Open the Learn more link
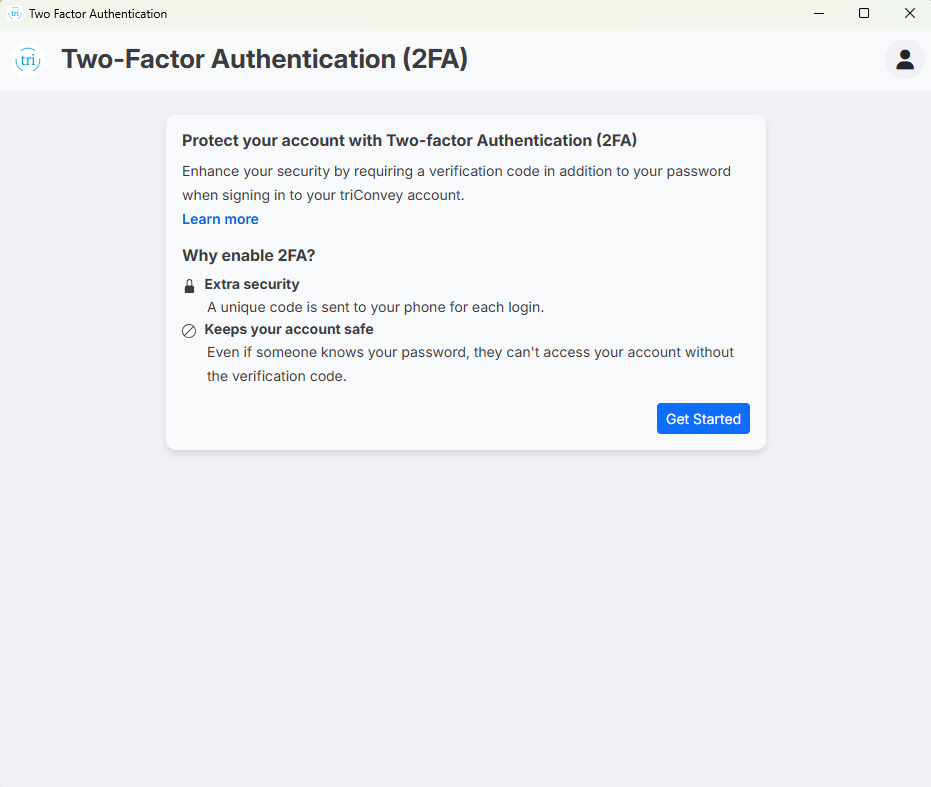This screenshot has height=787, width=931. tap(220, 219)
